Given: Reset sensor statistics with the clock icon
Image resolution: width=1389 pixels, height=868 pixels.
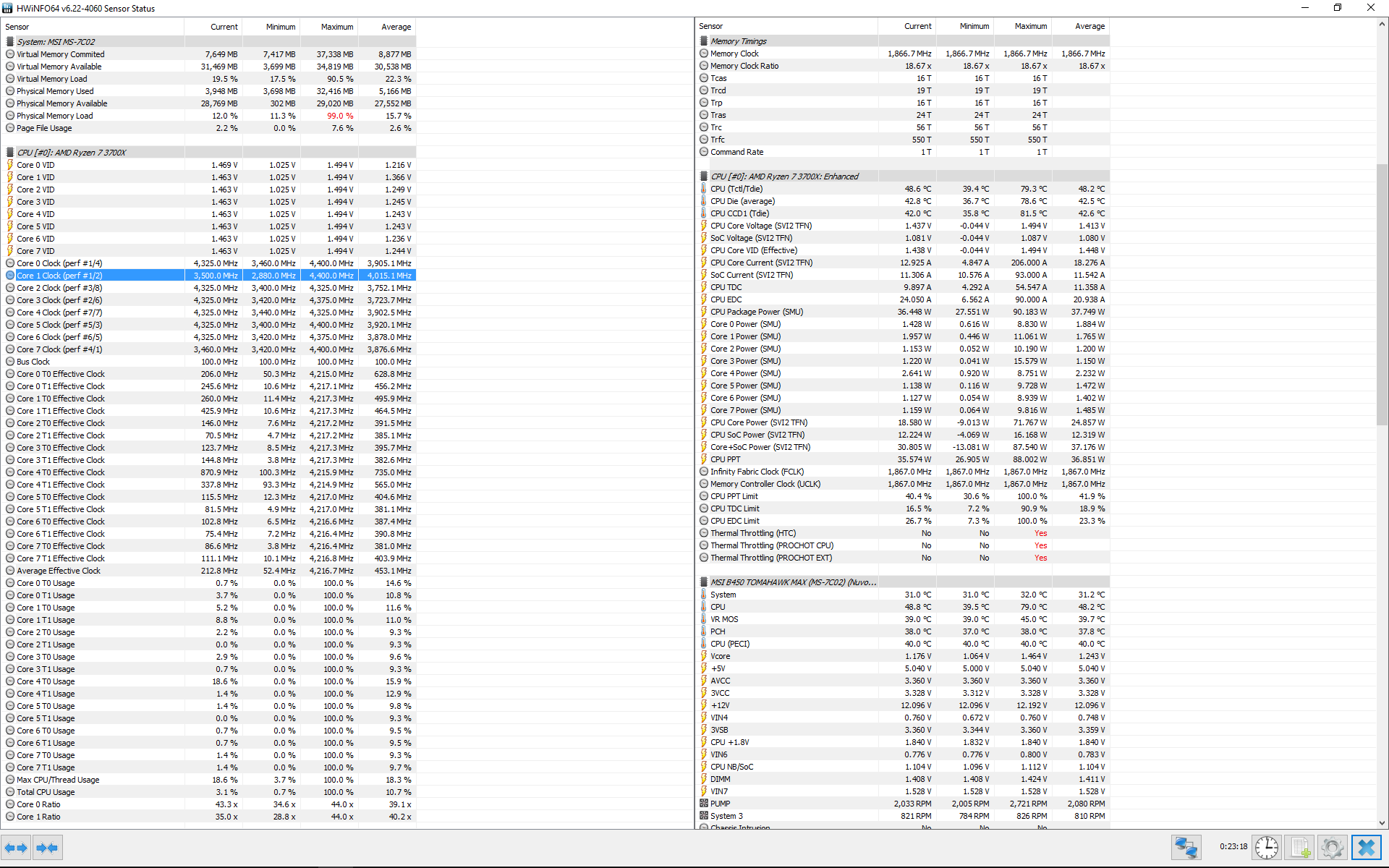Looking at the screenshot, I should tap(1267, 847).
